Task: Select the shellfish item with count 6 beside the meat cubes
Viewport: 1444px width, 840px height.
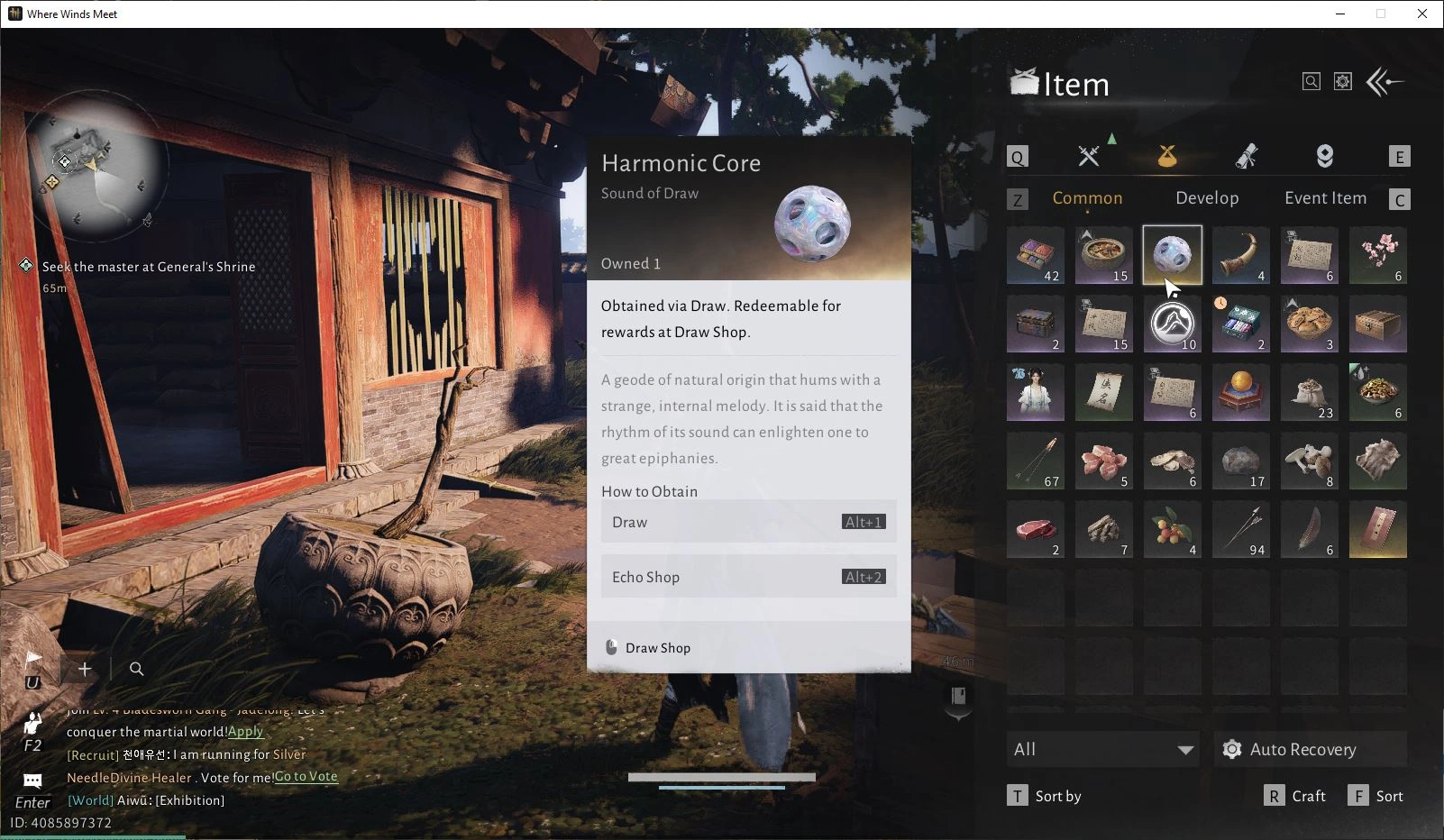Action: (1173, 461)
